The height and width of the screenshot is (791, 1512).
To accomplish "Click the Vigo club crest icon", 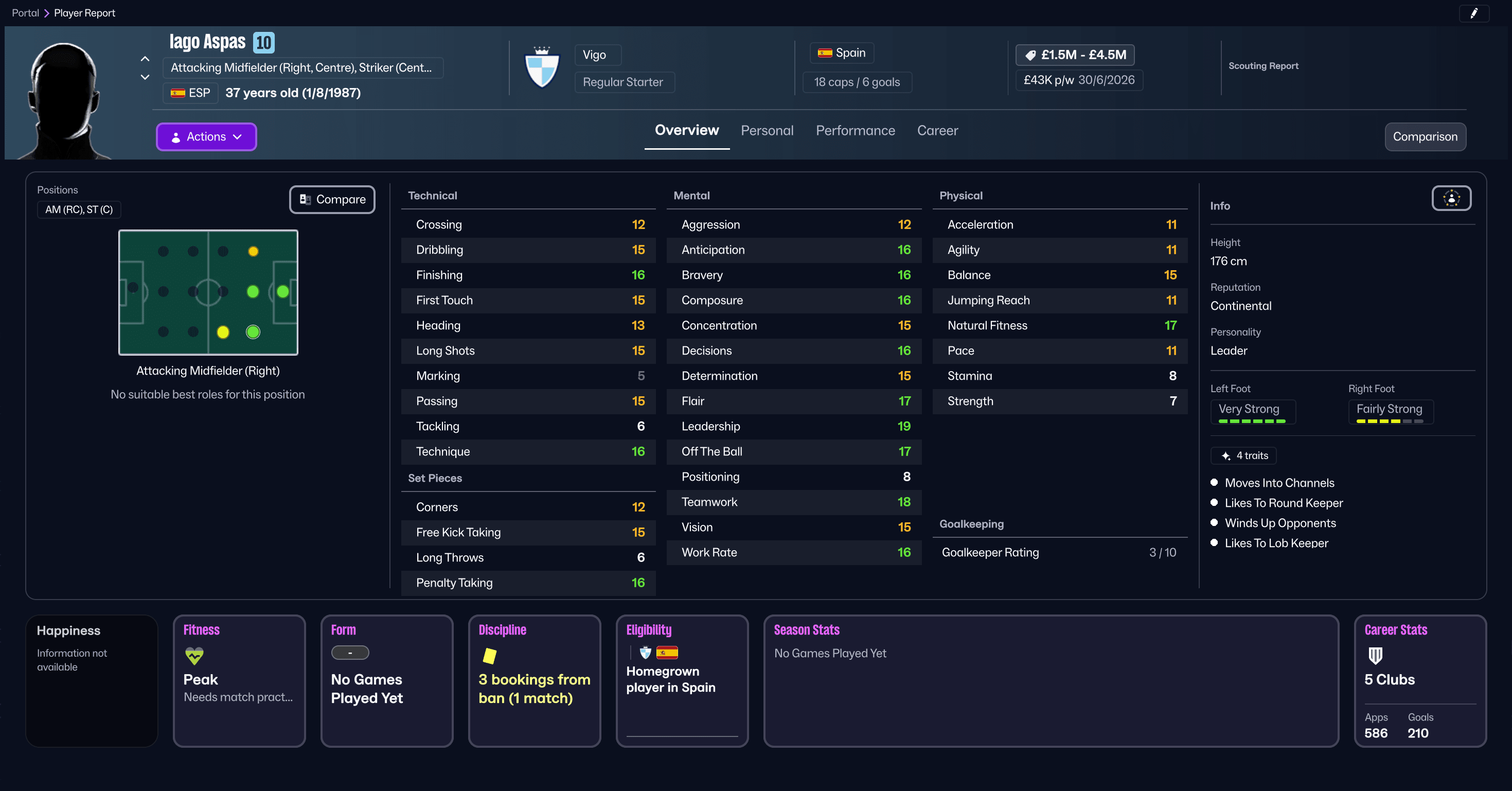I will point(541,67).
